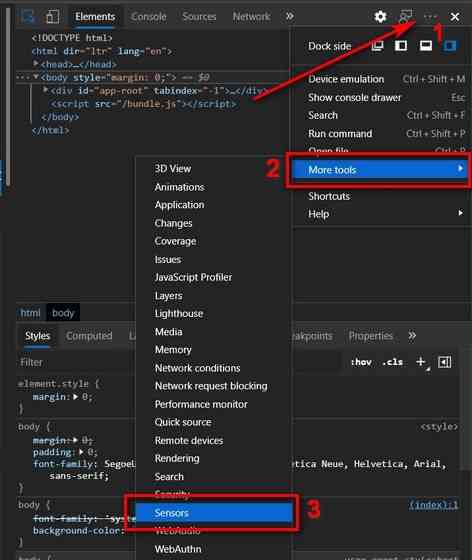Open Remote devices tool
472x560 pixels.
click(x=213, y=441)
